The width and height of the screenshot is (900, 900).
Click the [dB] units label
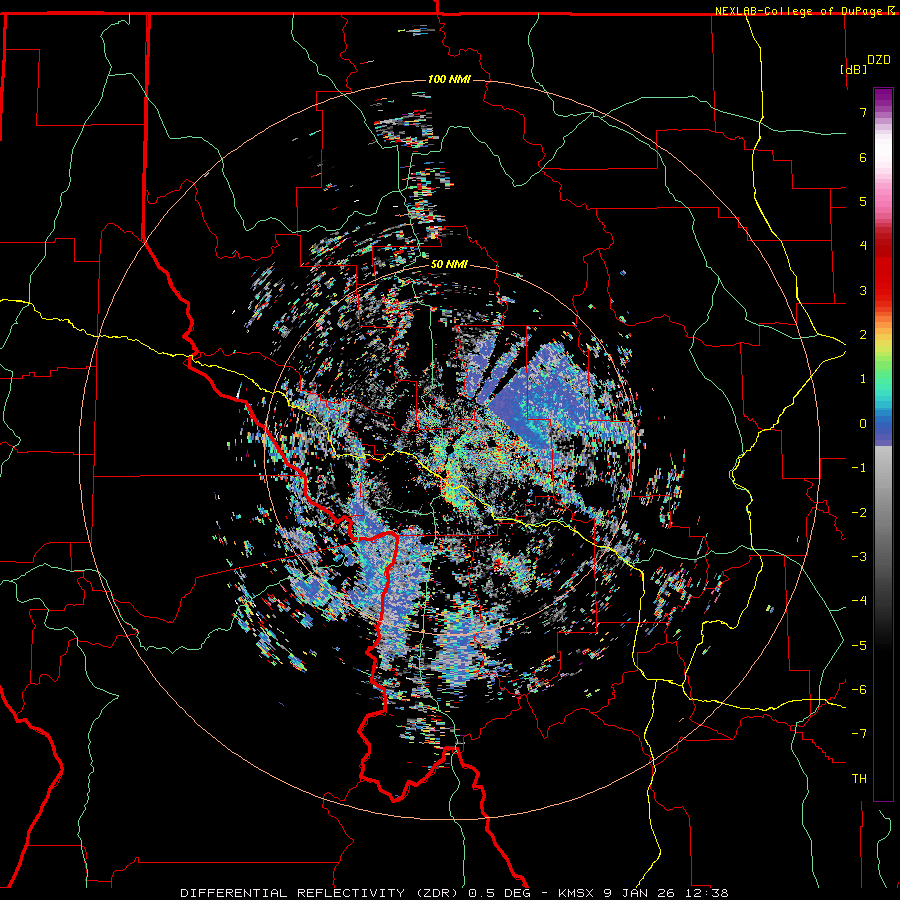pyautogui.click(x=853, y=69)
